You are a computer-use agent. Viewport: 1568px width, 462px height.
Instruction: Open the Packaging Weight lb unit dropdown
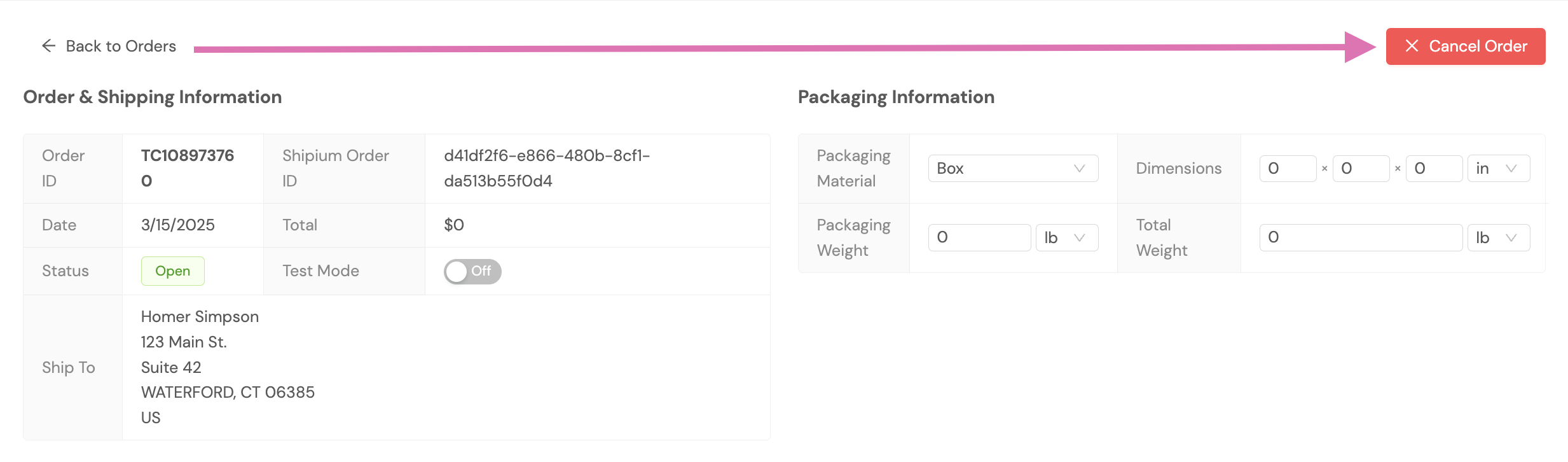click(x=1066, y=238)
